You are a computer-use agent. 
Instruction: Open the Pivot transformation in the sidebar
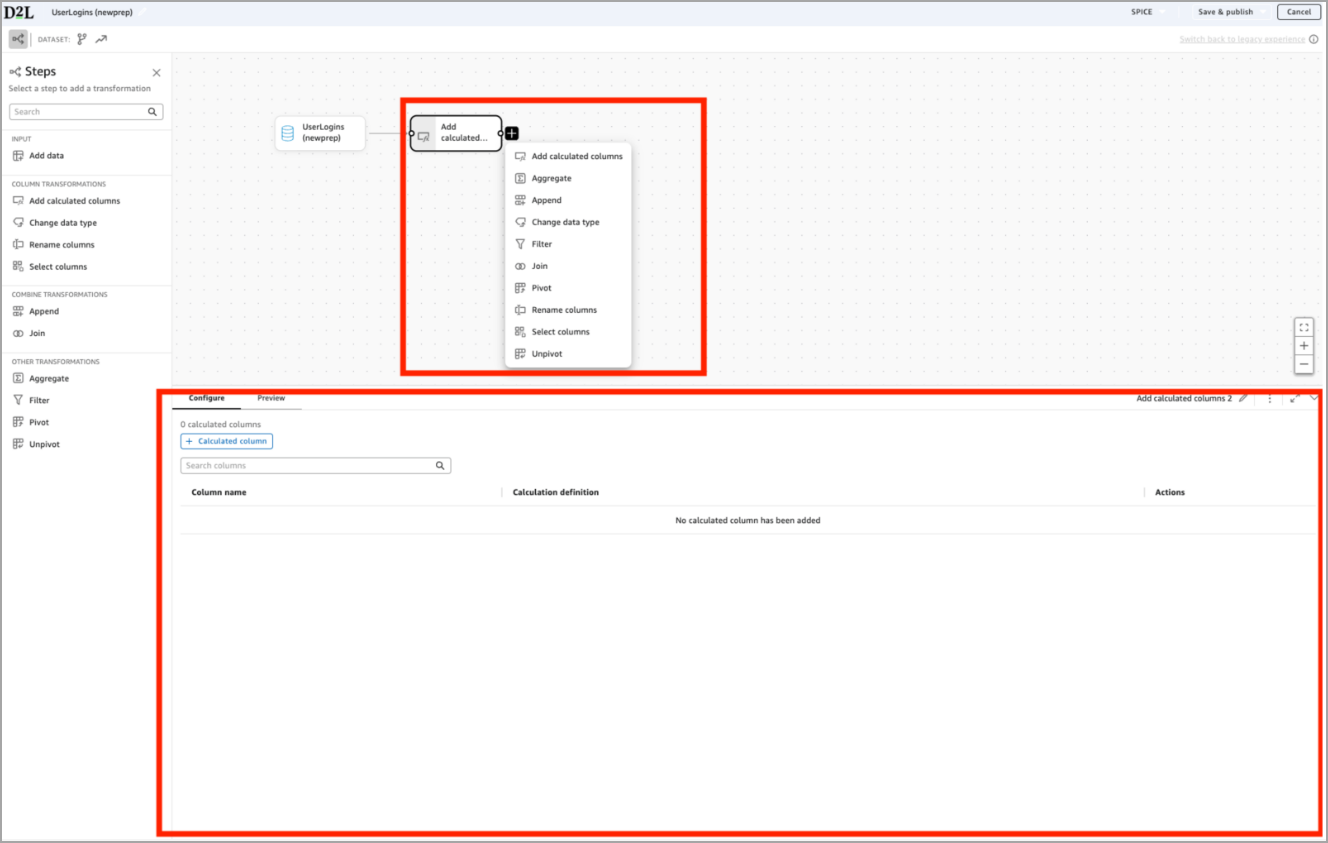point(39,421)
